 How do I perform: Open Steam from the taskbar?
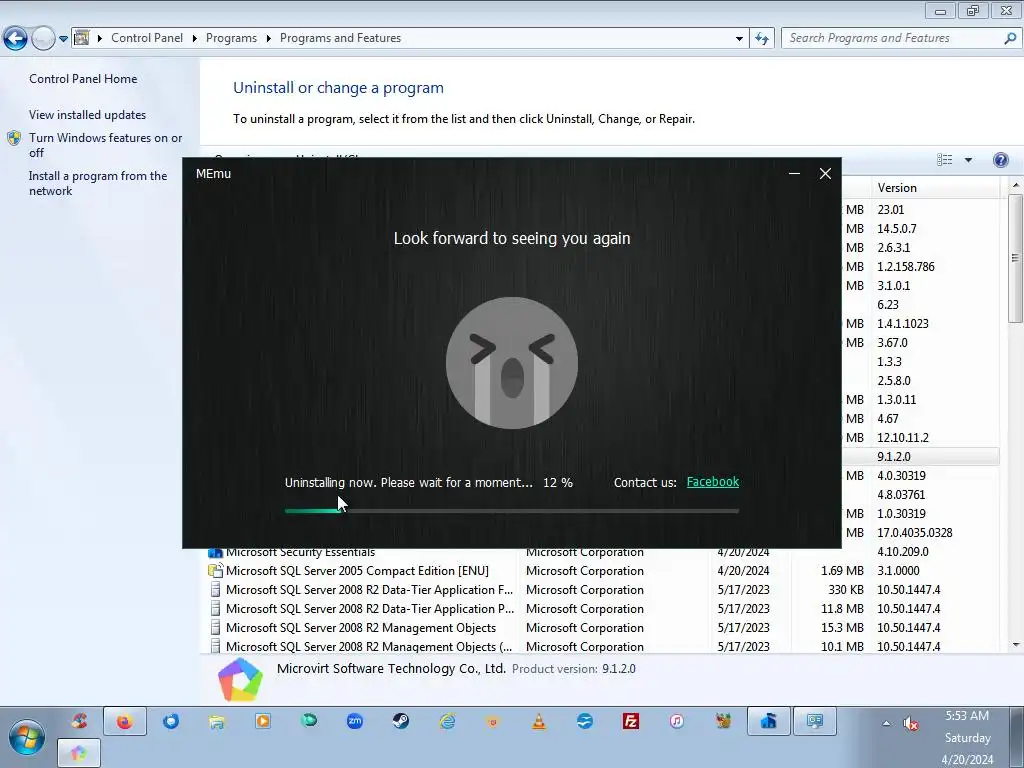(400, 721)
